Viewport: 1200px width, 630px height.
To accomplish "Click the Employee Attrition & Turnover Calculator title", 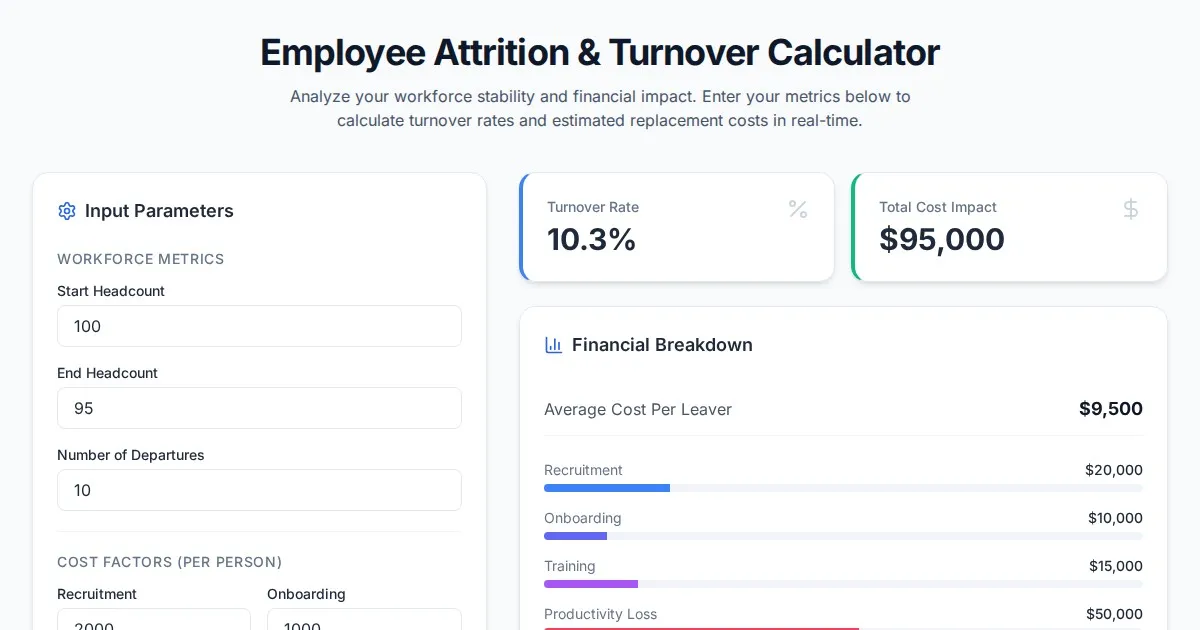I will (x=600, y=52).
